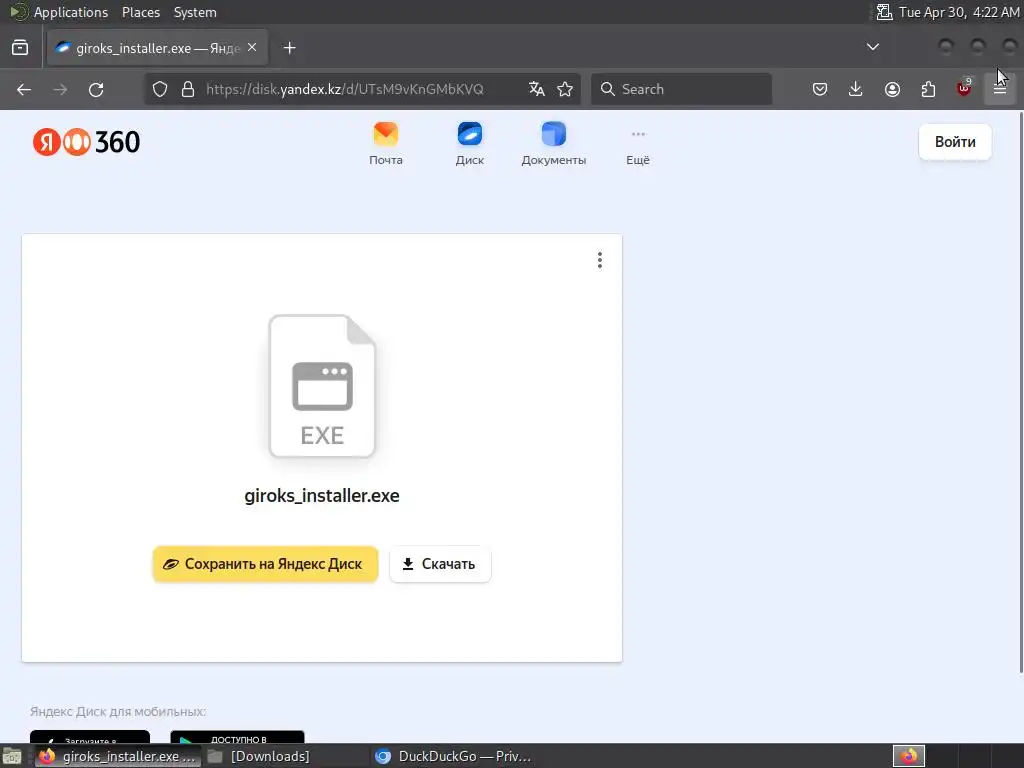Focus the Search box
The image size is (1024, 768).
681,89
